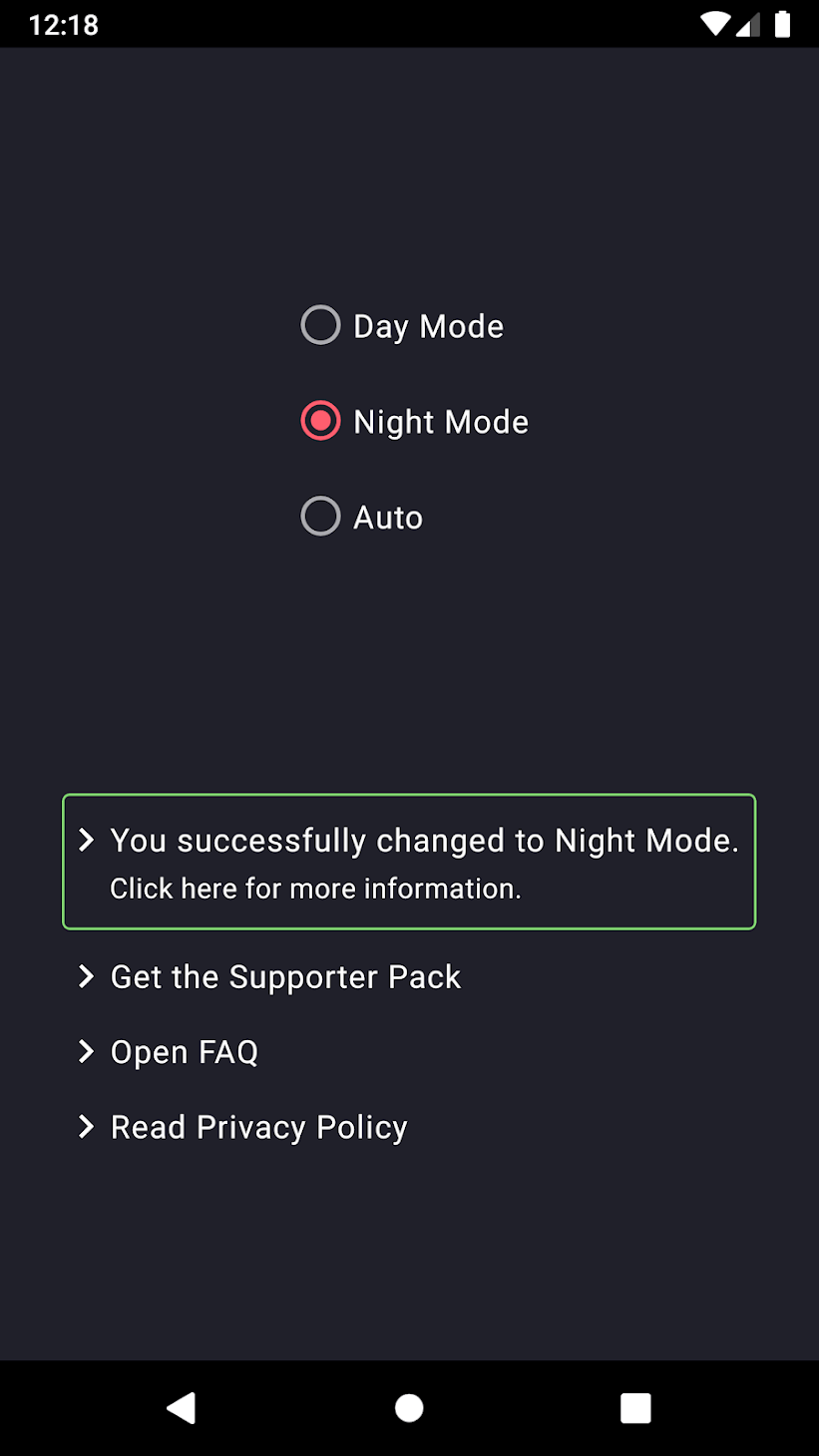Select the Auto radio button
The height and width of the screenshot is (1456, 819).
(319, 516)
